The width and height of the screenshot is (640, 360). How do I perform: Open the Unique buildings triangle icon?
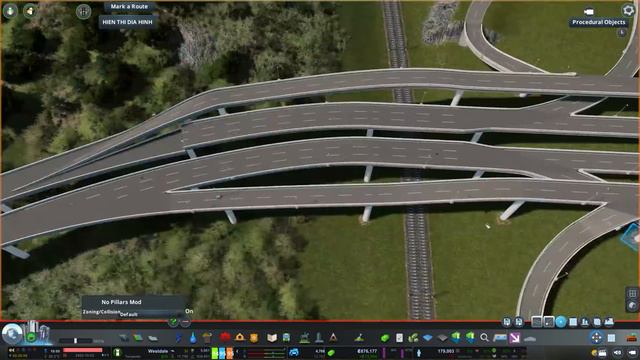tap(333, 338)
